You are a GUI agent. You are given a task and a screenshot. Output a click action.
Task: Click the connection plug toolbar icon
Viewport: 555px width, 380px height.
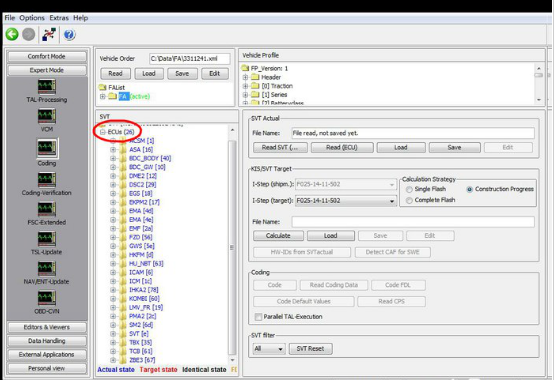[49, 35]
